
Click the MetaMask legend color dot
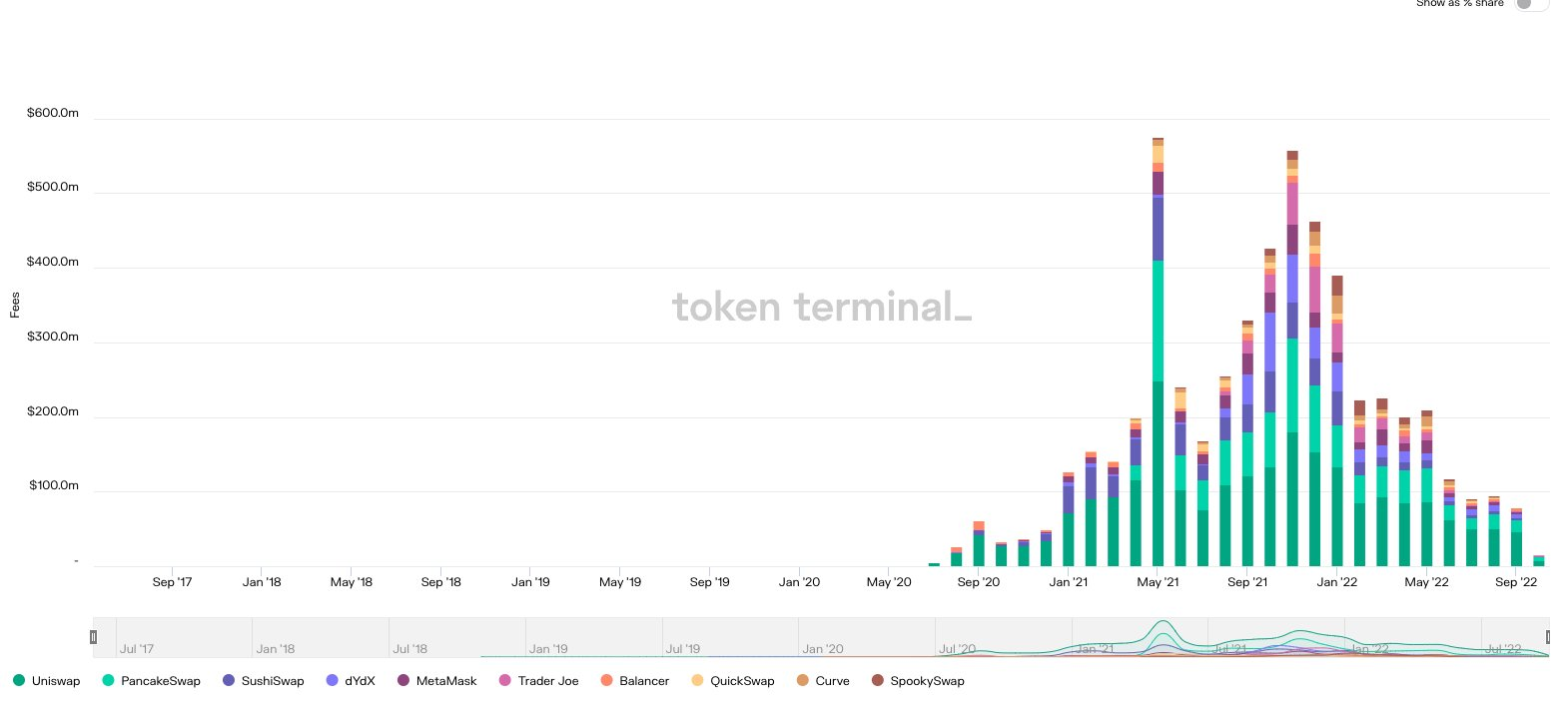[403, 680]
